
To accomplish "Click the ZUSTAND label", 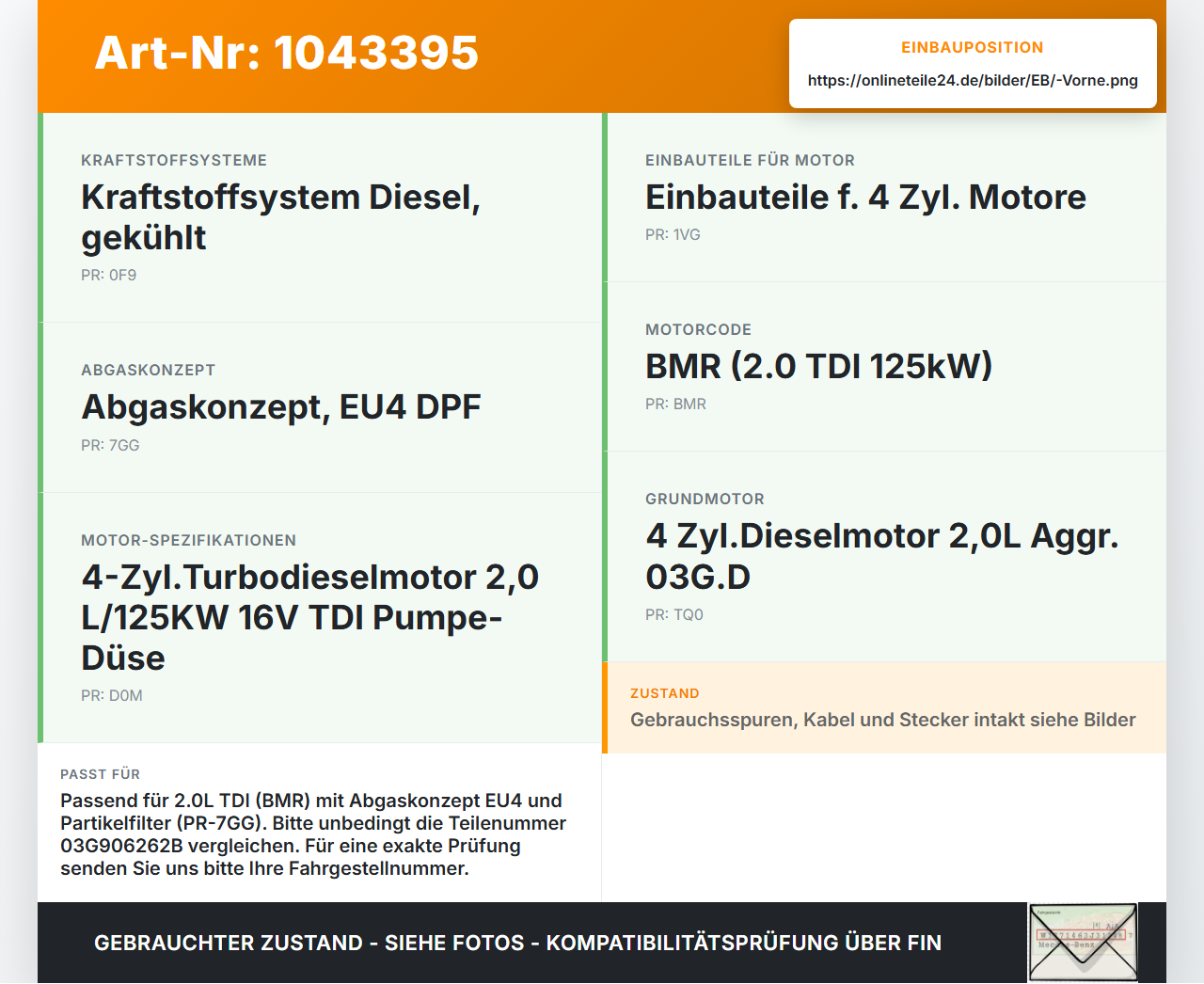I will pyautogui.click(x=665, y=693).
